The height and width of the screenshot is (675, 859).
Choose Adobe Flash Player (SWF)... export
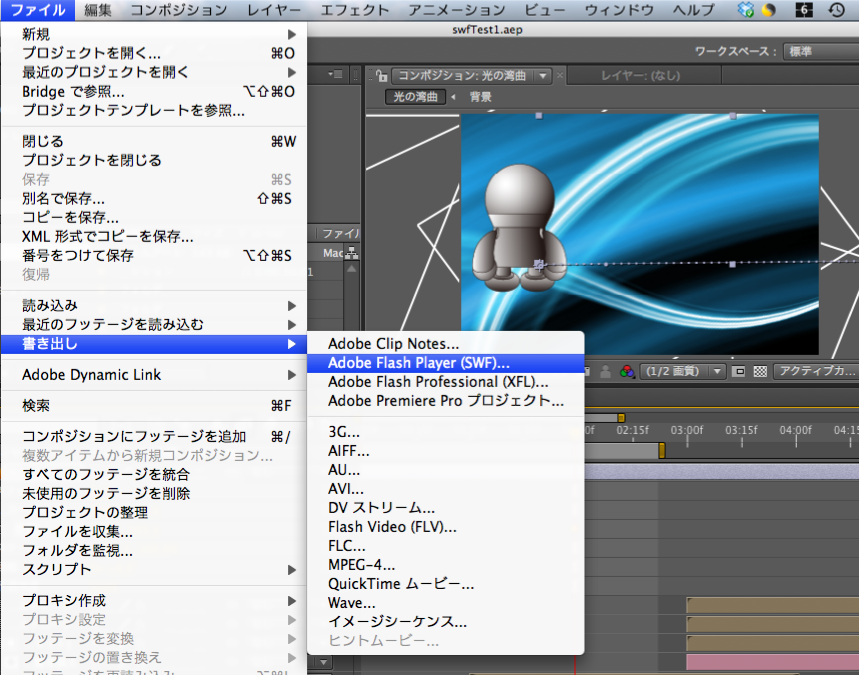tap(445, 363)
